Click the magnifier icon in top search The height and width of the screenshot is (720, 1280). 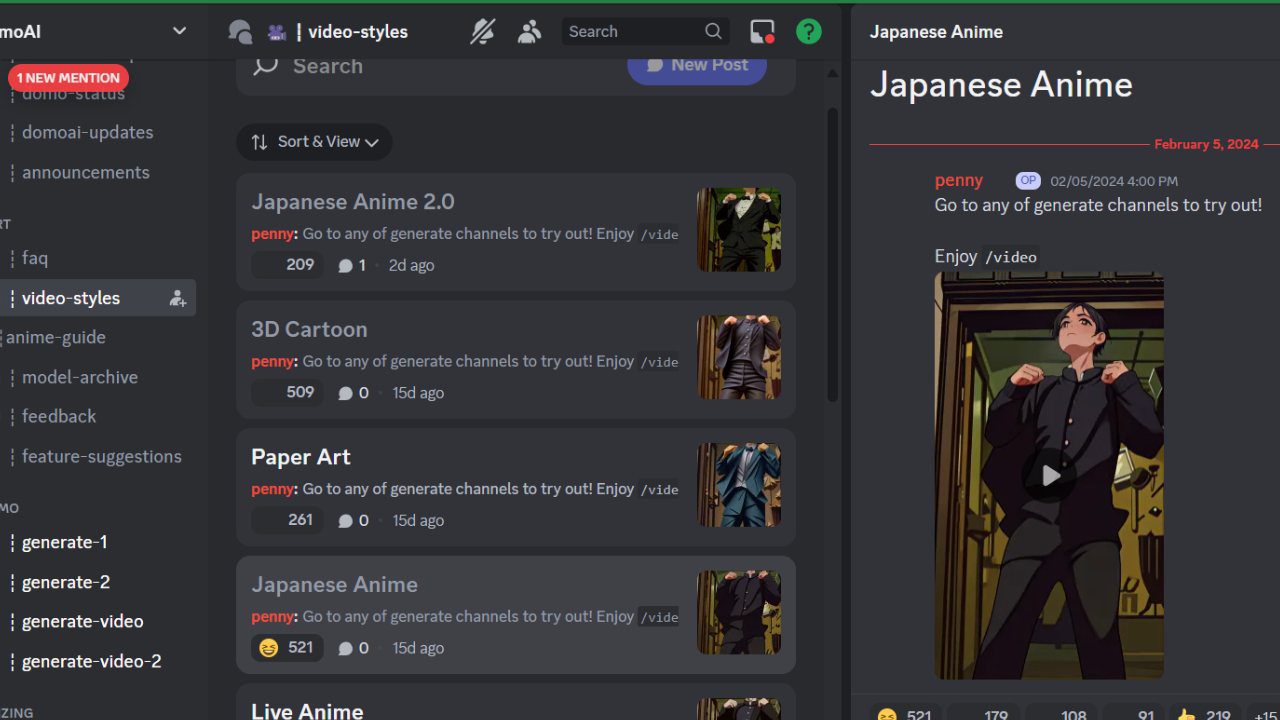713,31
